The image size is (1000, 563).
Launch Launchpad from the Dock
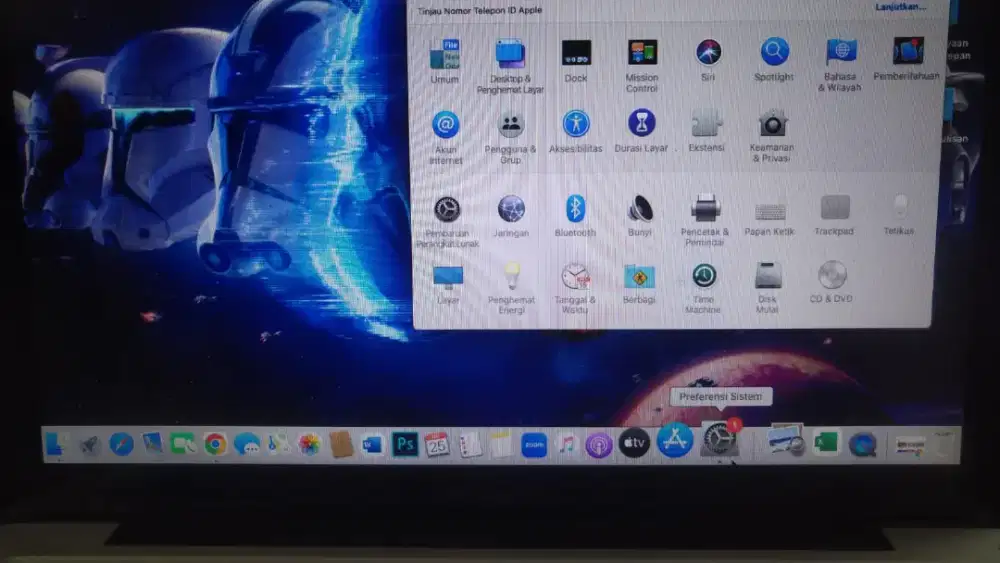(89, 444)
